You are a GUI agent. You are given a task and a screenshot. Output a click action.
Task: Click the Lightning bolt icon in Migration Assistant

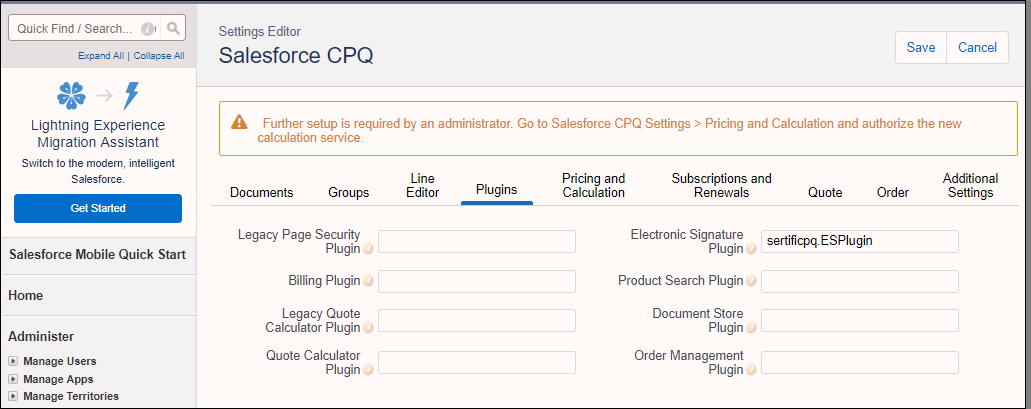tap(132, 95)
